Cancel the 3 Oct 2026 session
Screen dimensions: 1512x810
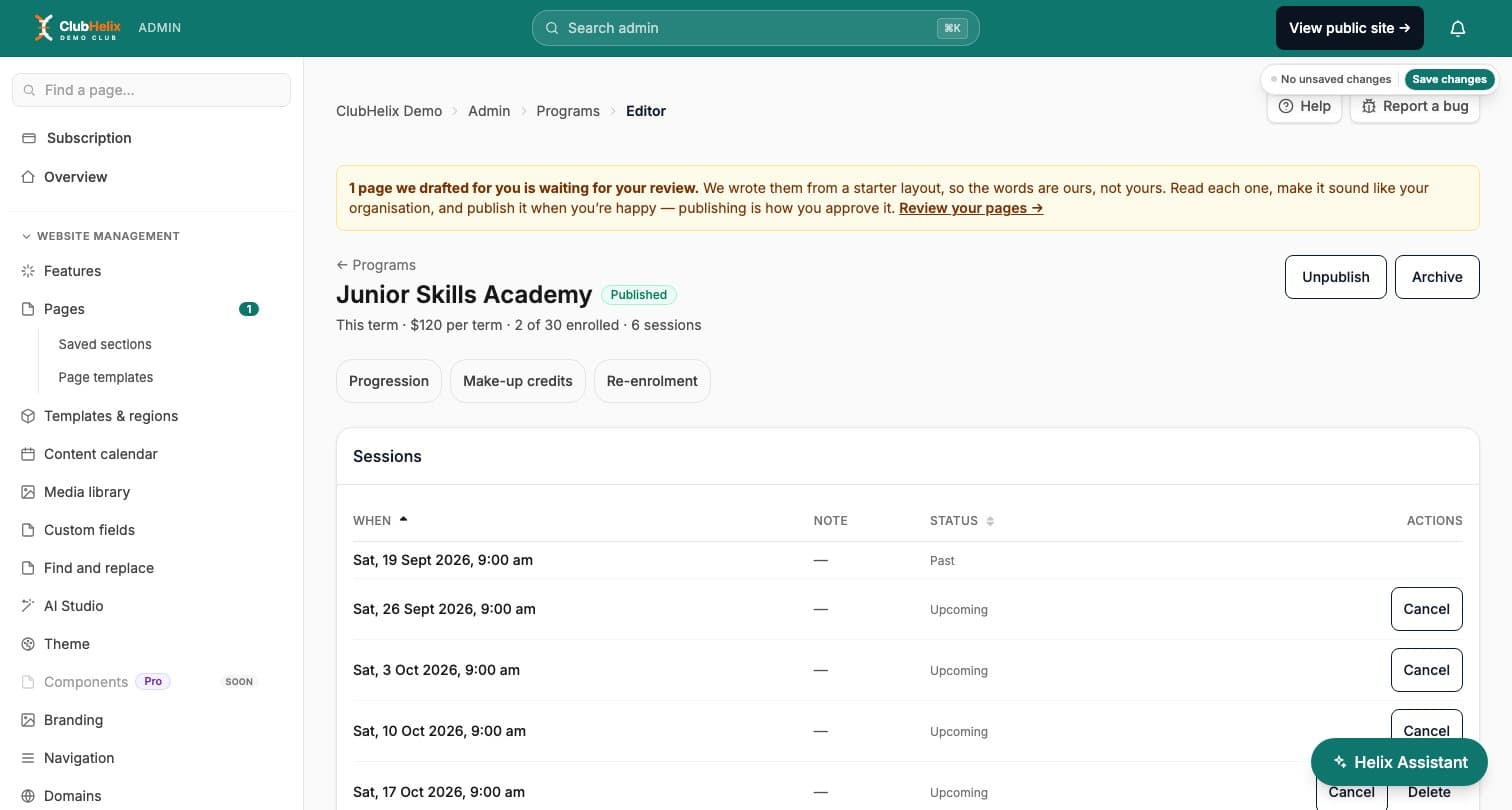[1427, 670]
